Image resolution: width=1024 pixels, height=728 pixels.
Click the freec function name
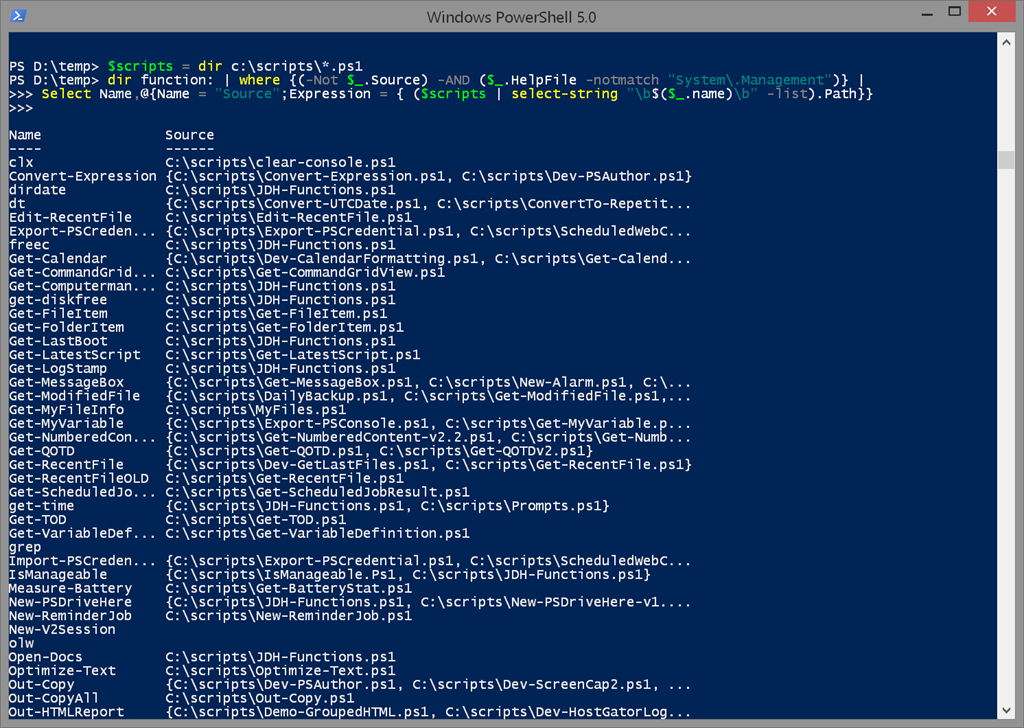coord(29,245)
